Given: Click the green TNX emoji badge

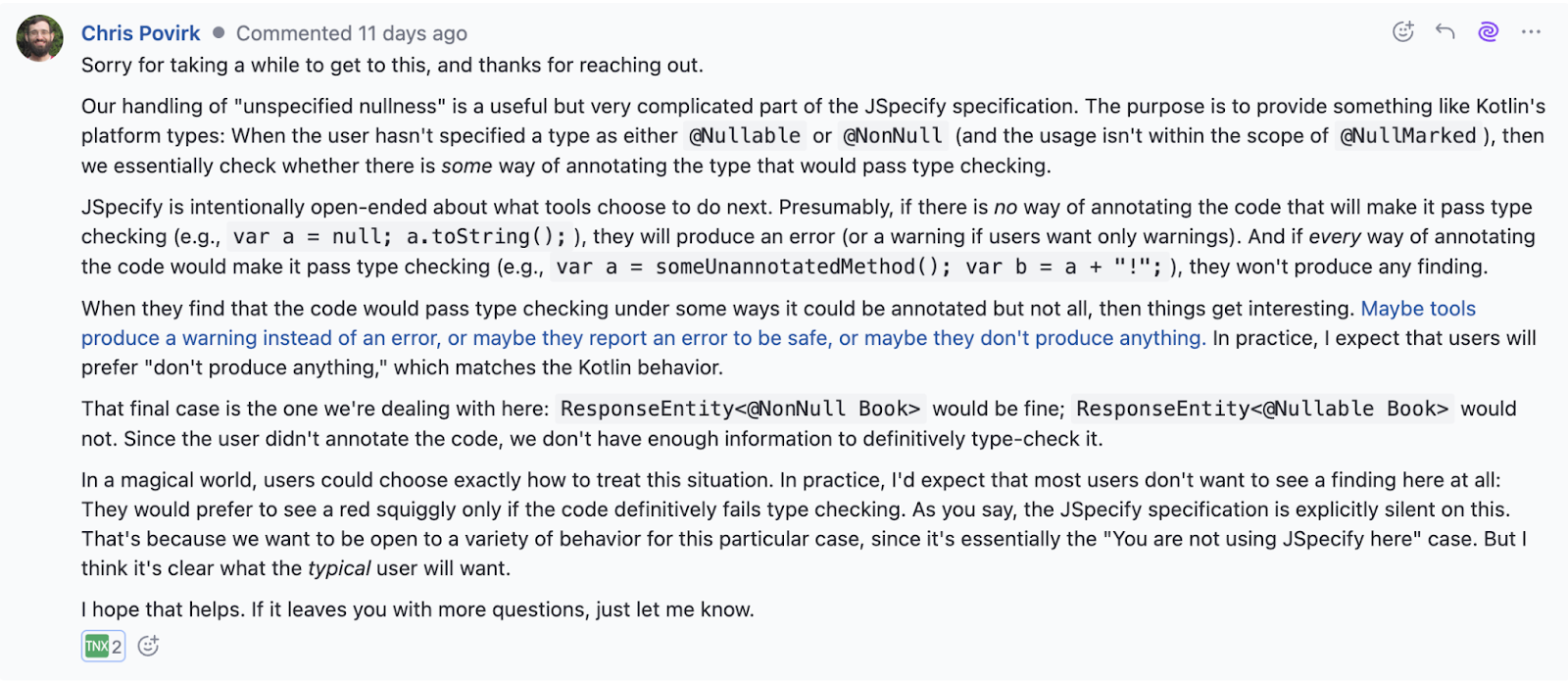Looking at the screenshot, I should click(97, 646).
